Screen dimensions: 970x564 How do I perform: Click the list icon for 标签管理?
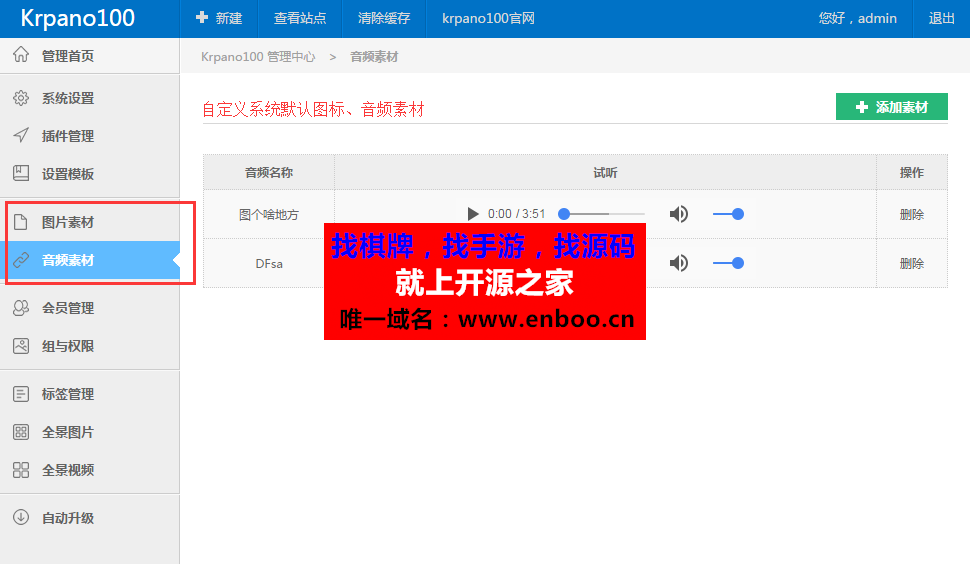click(21, 393)
